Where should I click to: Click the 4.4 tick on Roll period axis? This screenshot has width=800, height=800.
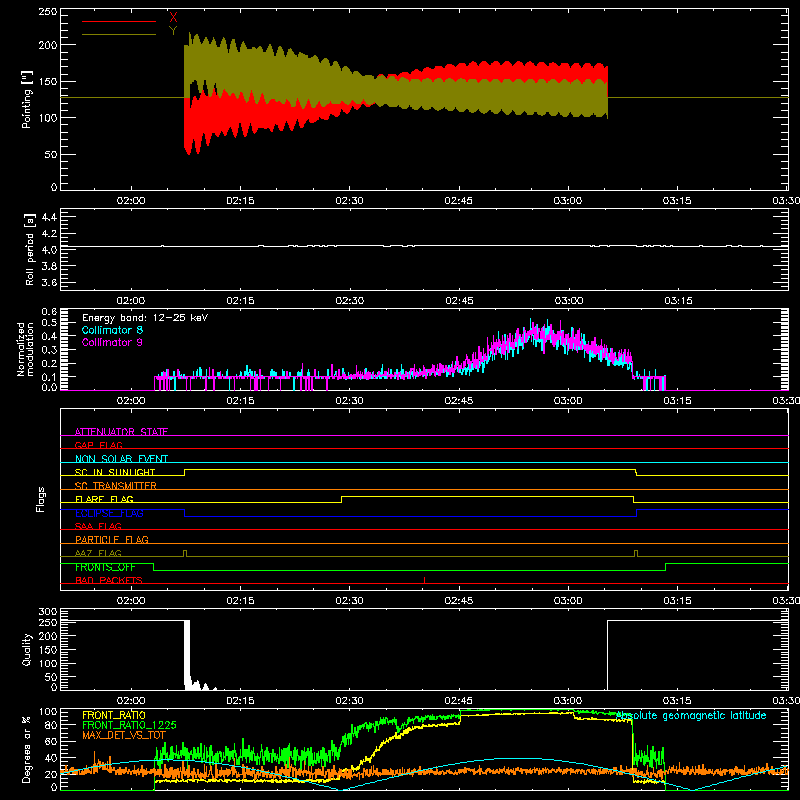49,217
